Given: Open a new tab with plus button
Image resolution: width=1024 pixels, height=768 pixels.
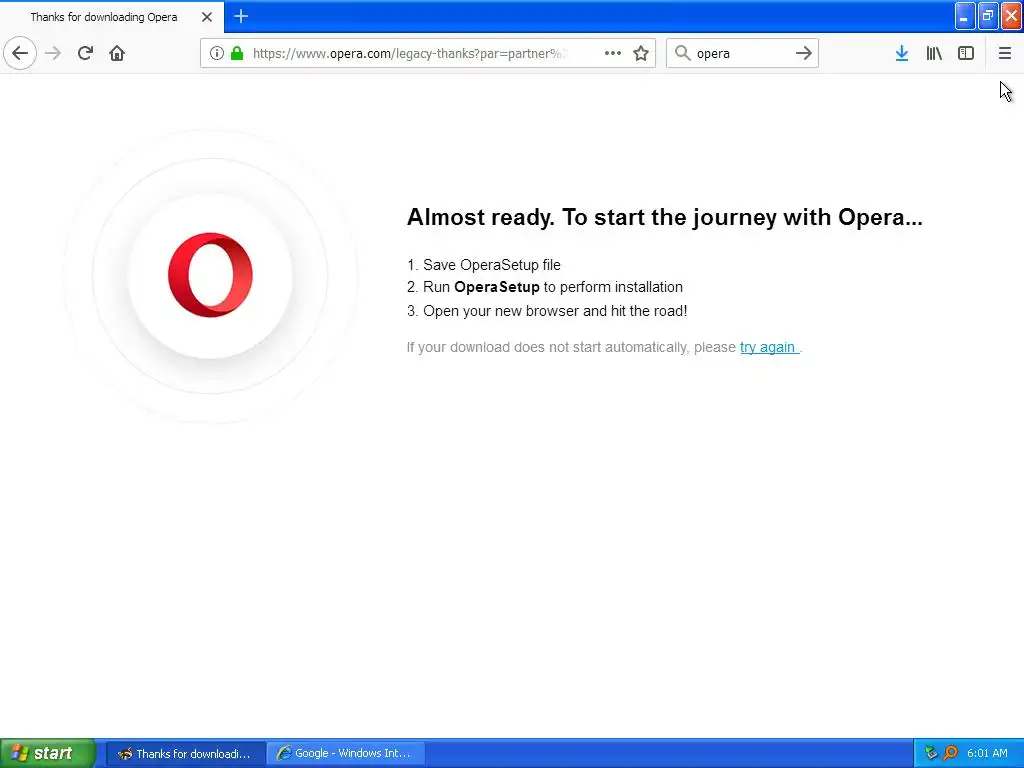Looking at the screenshot, I should click(x=241, y=16).
